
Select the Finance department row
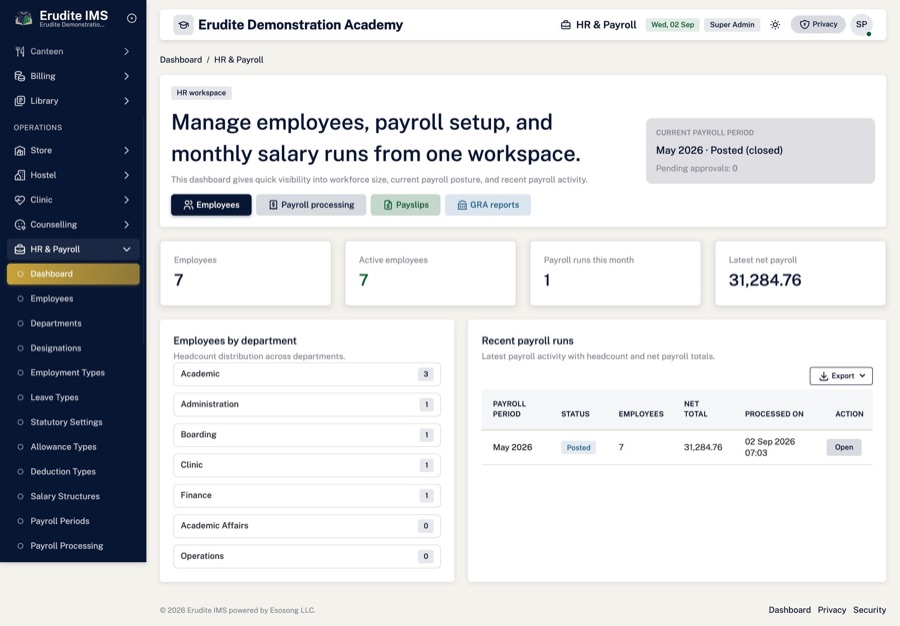(x=307, y=495)
